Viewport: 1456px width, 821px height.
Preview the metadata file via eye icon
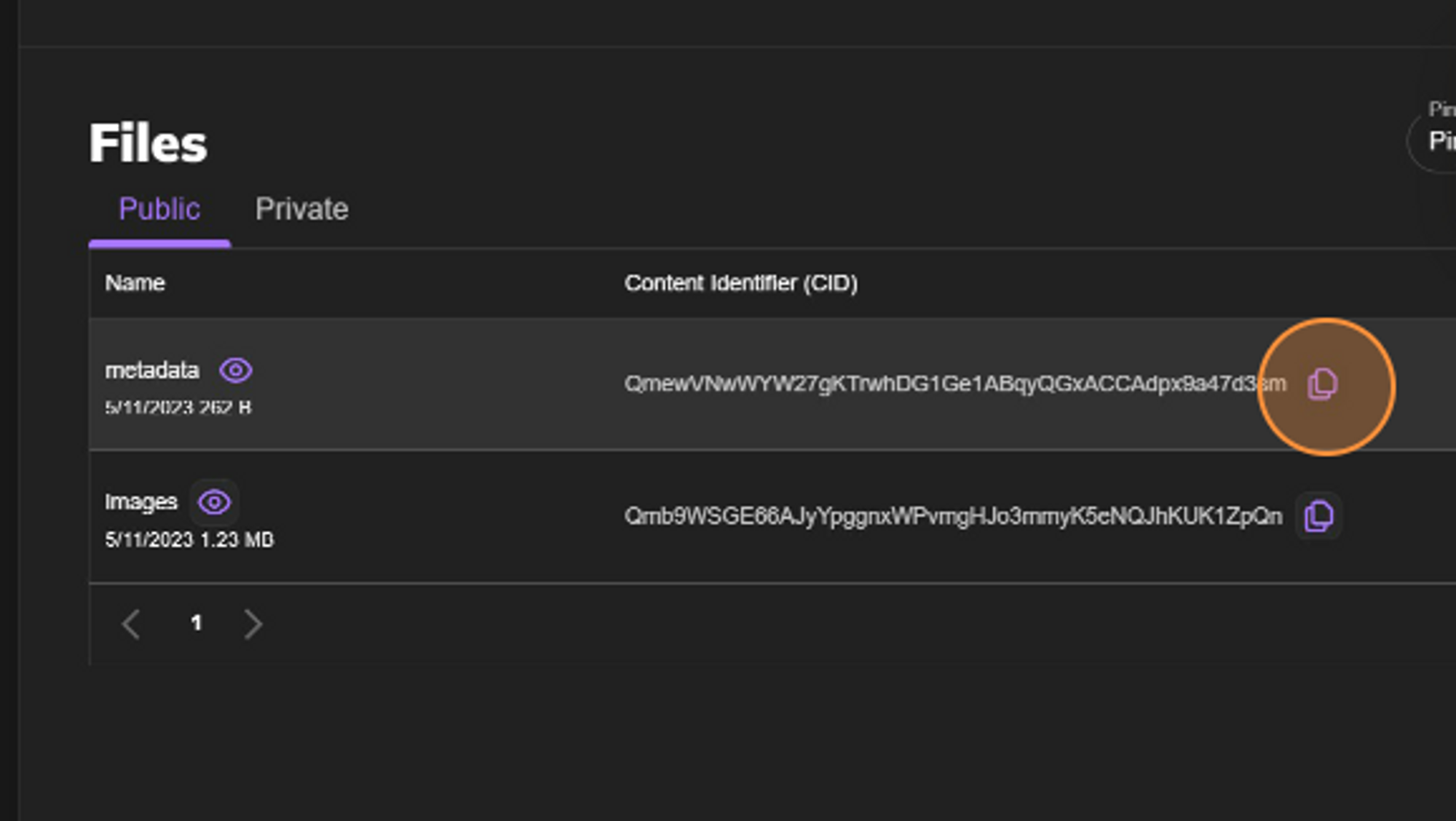236,370
